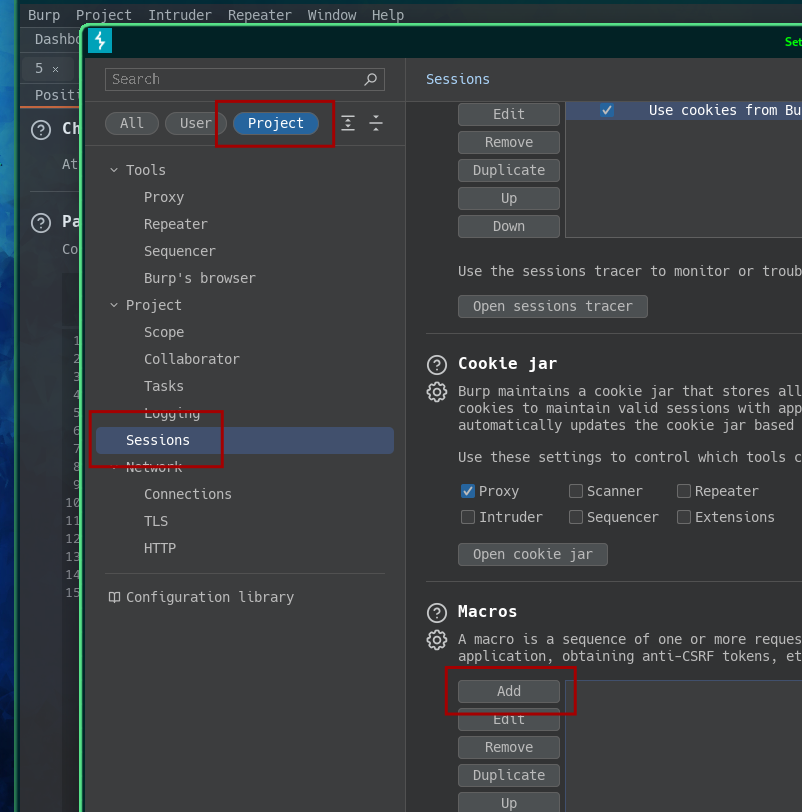The width and height of the screenshot is (802, 812).
Task: Open the Intruder menu
Action: 180,15
